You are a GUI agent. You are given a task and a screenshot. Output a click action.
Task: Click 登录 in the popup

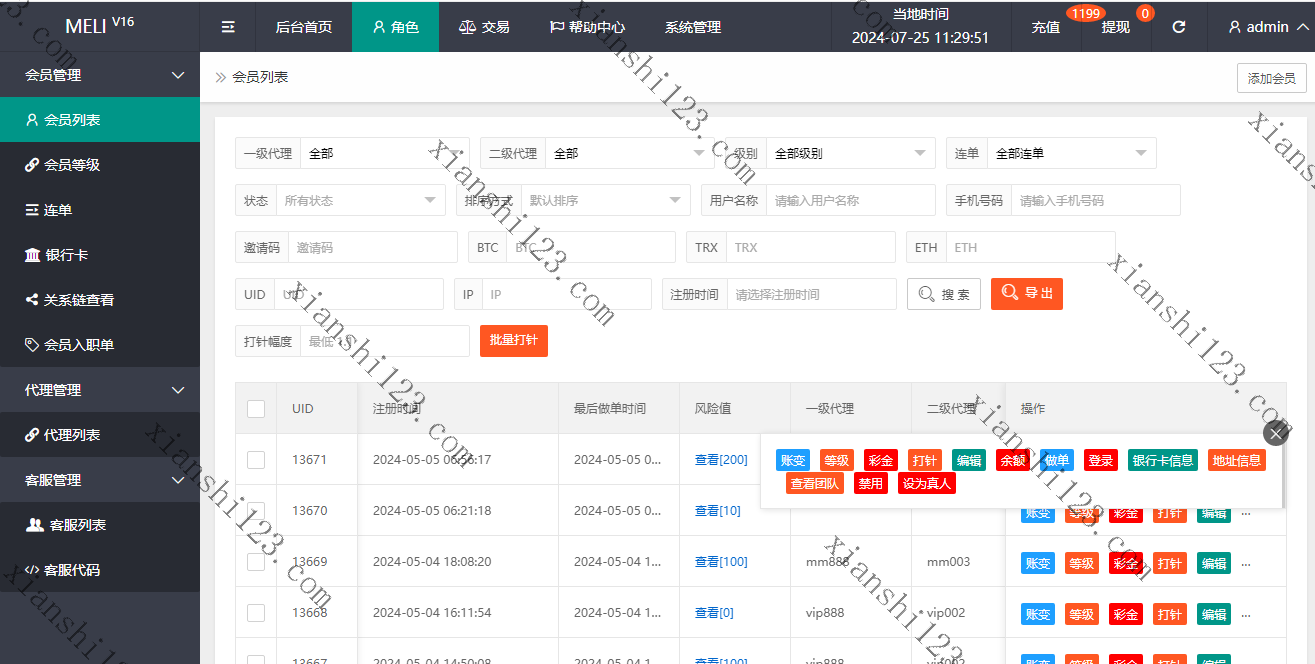click(1101, 460)
